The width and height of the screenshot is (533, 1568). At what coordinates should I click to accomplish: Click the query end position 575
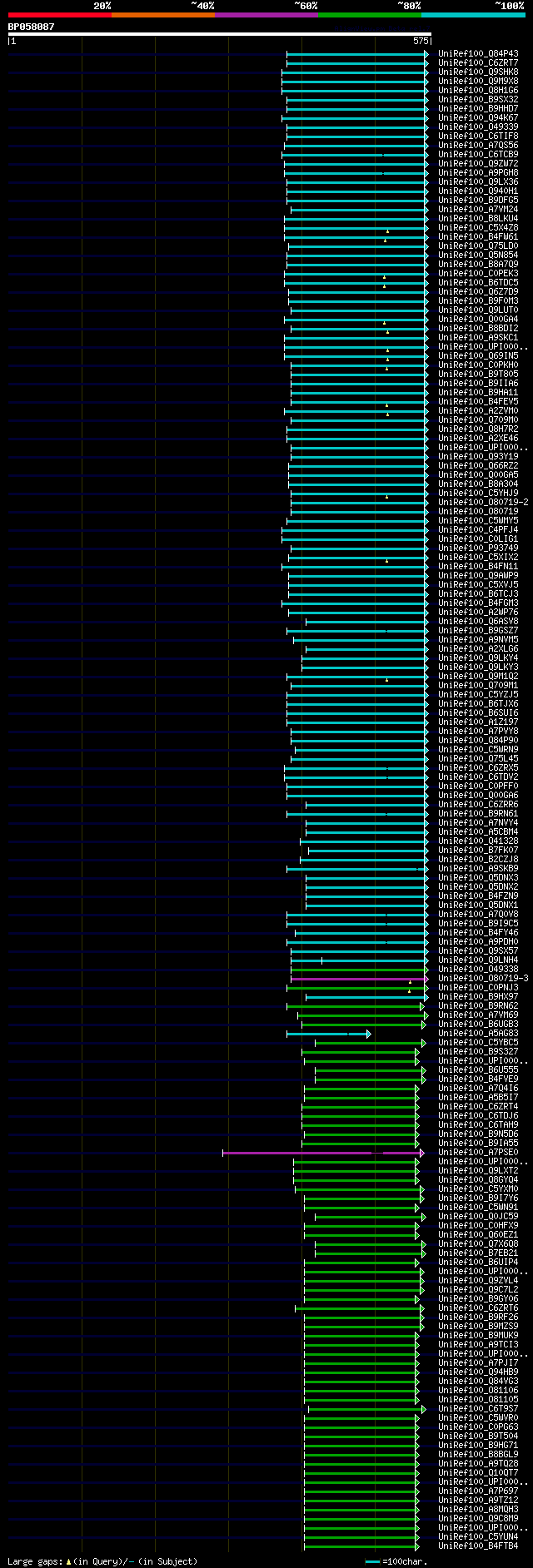click(421, 41)
